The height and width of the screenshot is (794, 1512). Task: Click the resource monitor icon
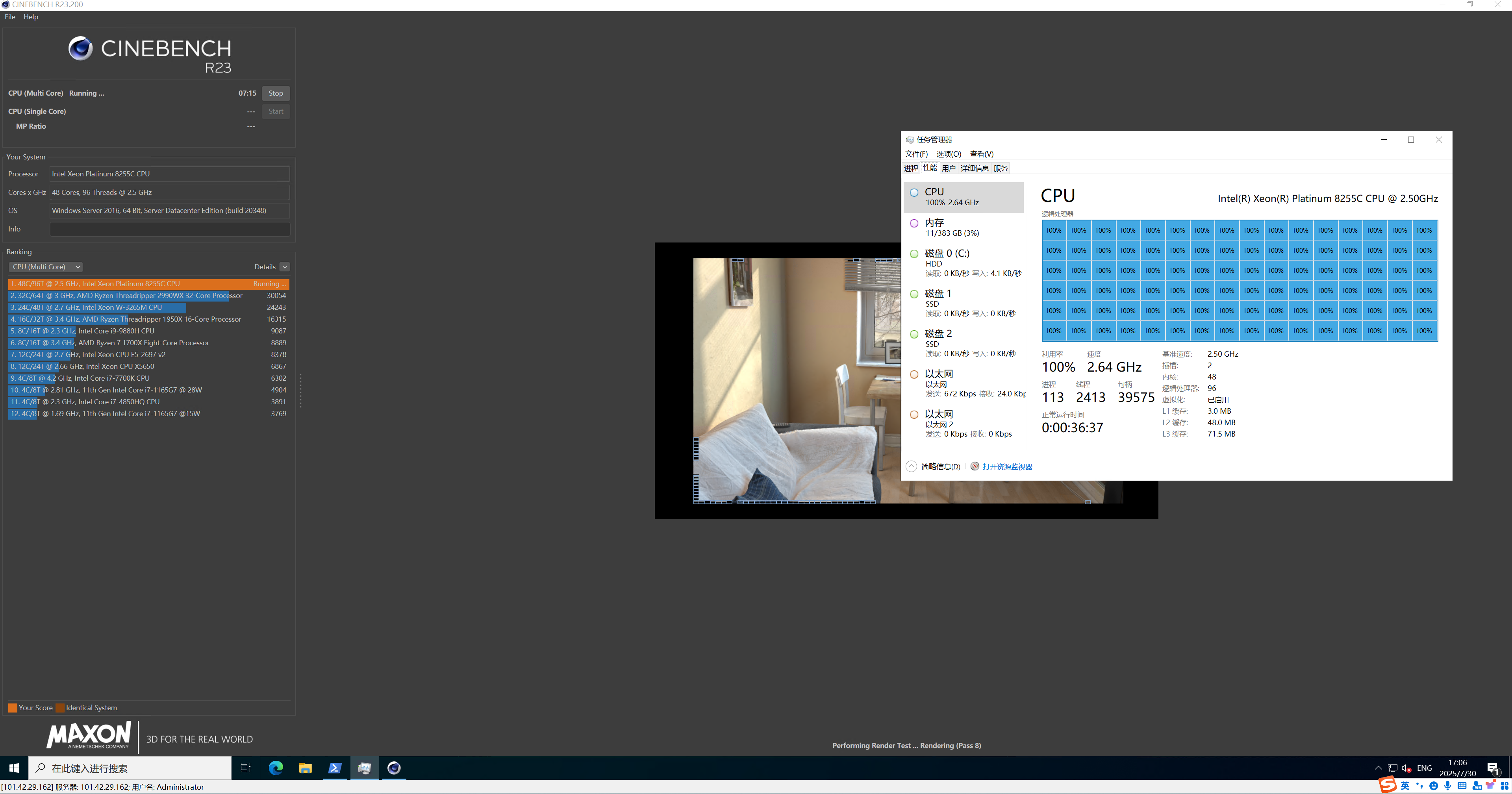(x=975, y=466)
